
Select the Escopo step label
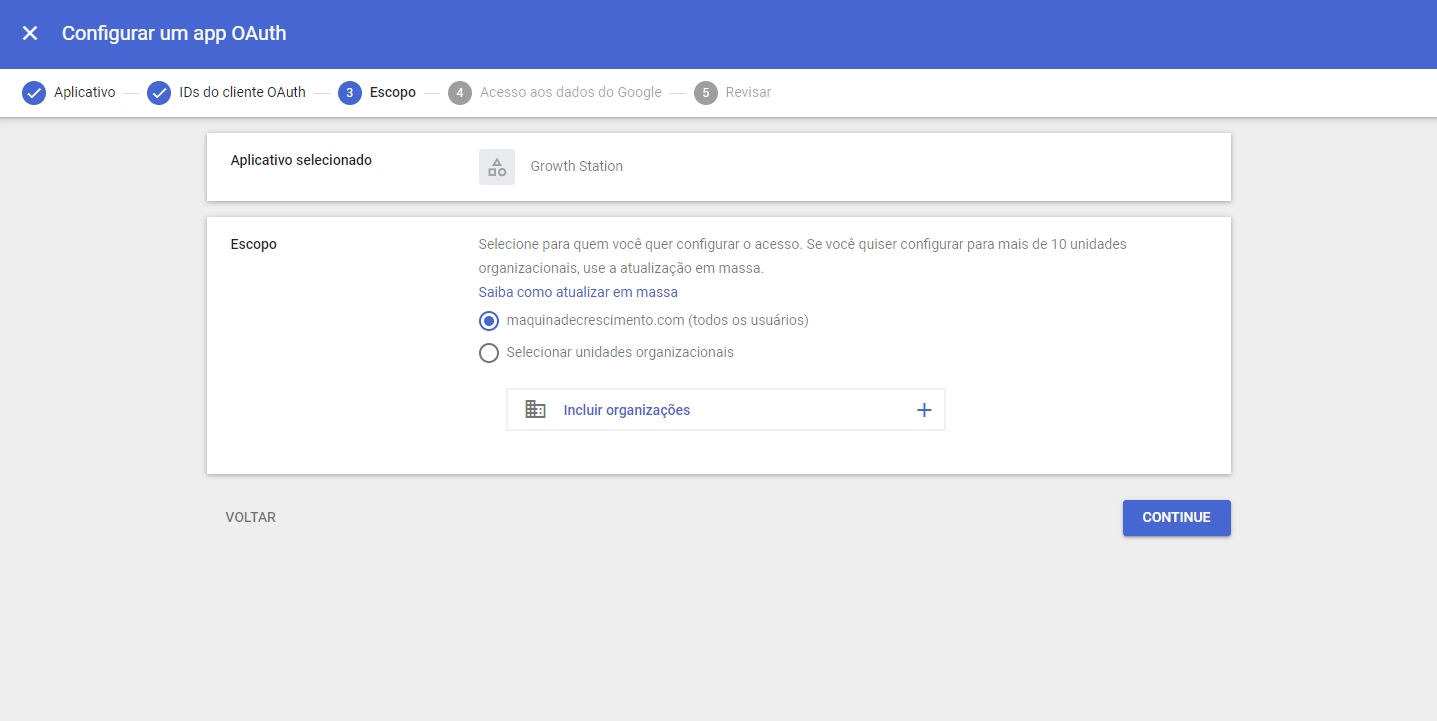tap(392, 93)
